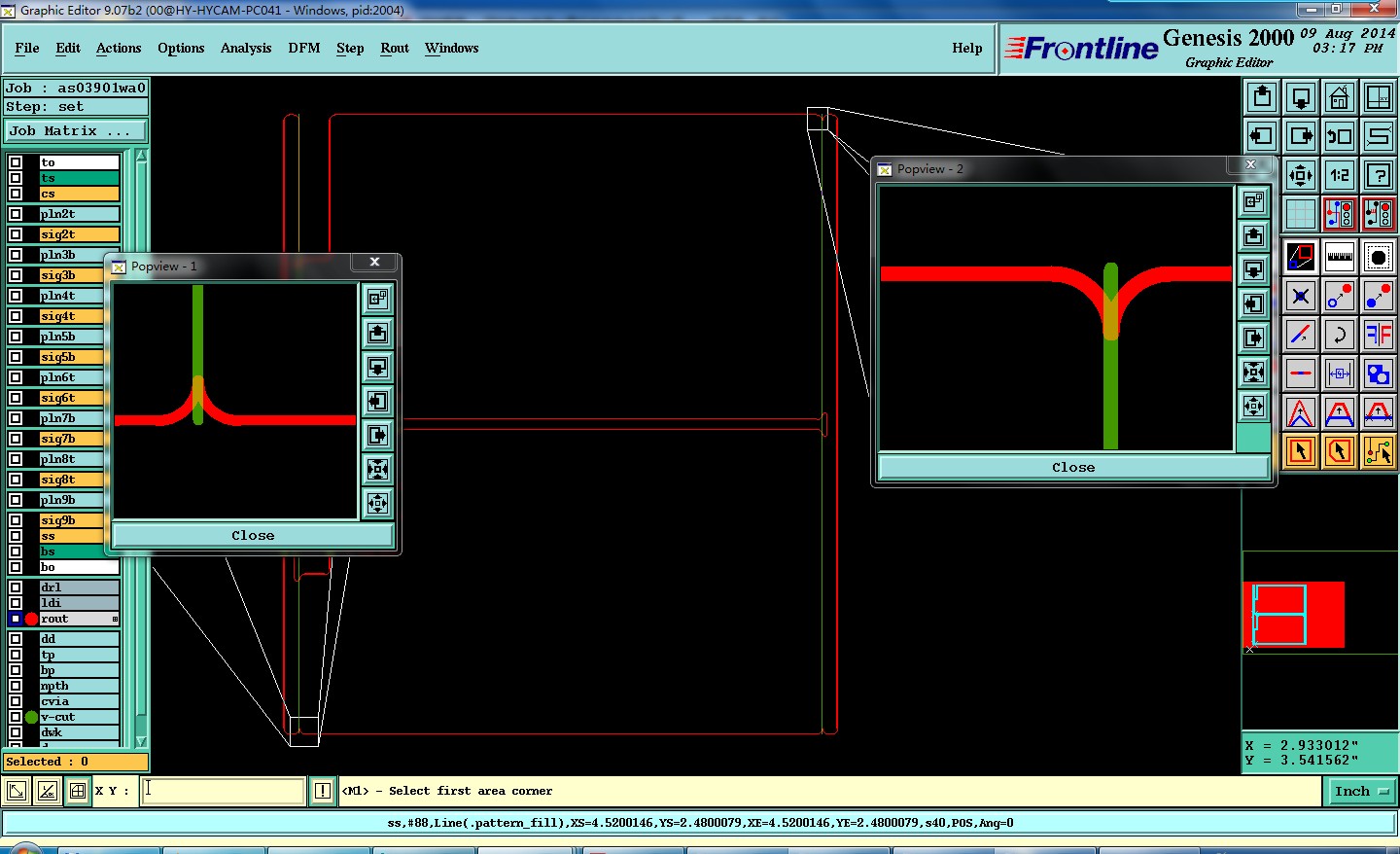1400x854 pixels.
Task: Click the pan left icon in Popview - 2
Action: (x=1253, y=304)
